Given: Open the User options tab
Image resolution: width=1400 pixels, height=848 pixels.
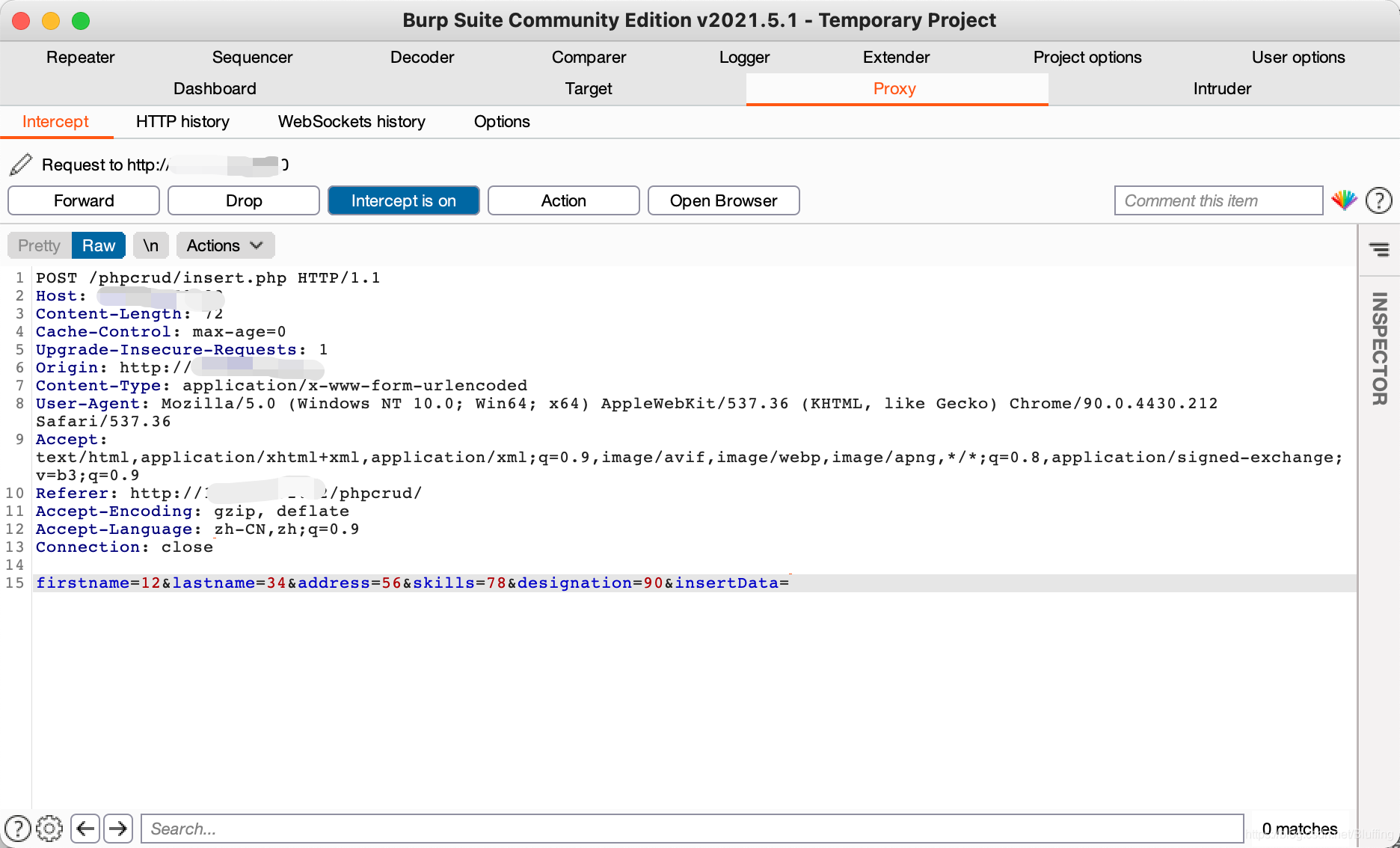Looking at the screenshot, I should coord(1299,57).
